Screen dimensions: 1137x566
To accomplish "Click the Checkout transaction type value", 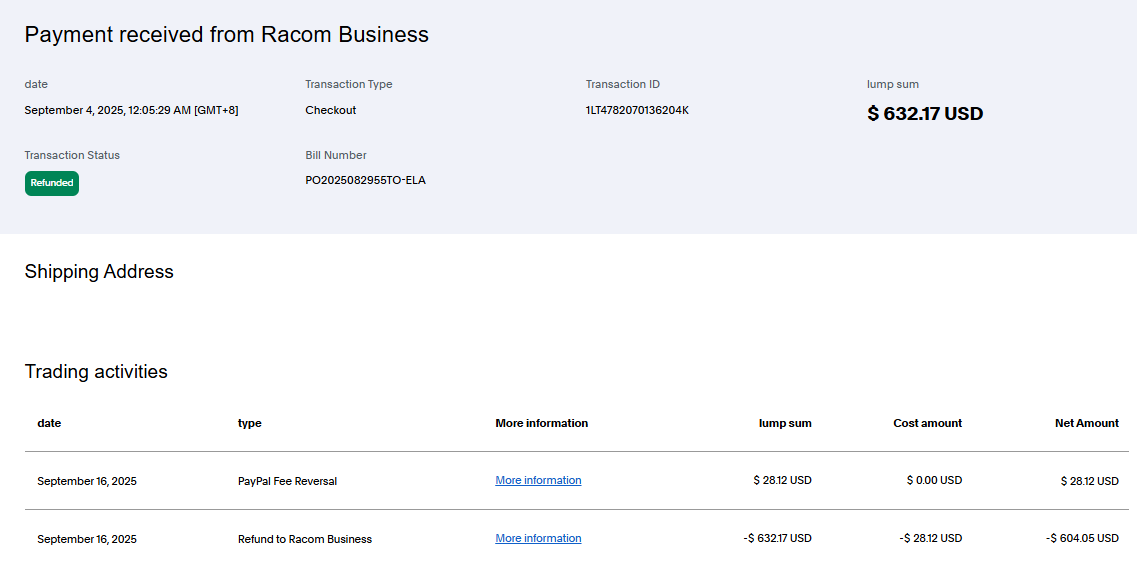I will point(331,110).
